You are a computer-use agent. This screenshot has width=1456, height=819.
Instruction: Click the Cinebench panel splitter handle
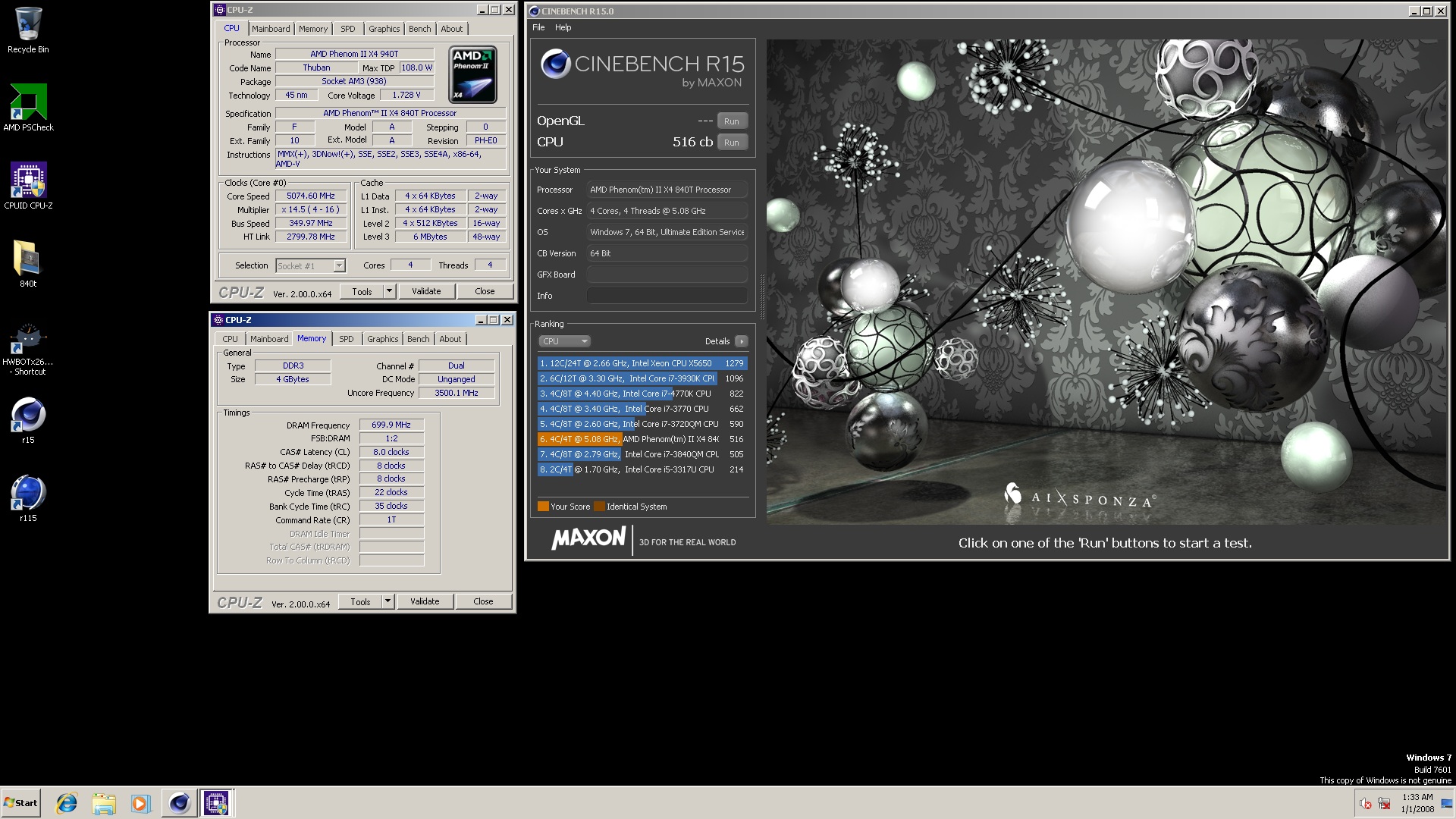(761, 296)
